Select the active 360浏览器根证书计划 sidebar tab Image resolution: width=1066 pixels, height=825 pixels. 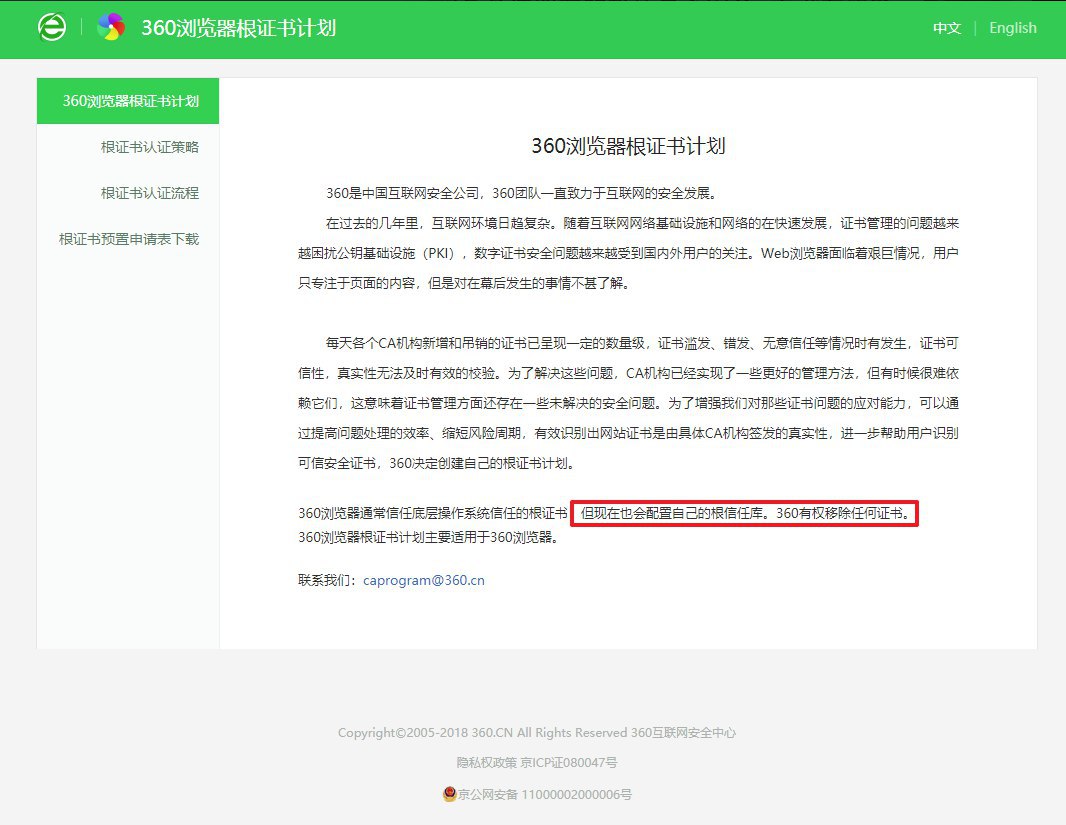(x=129, y=101)
